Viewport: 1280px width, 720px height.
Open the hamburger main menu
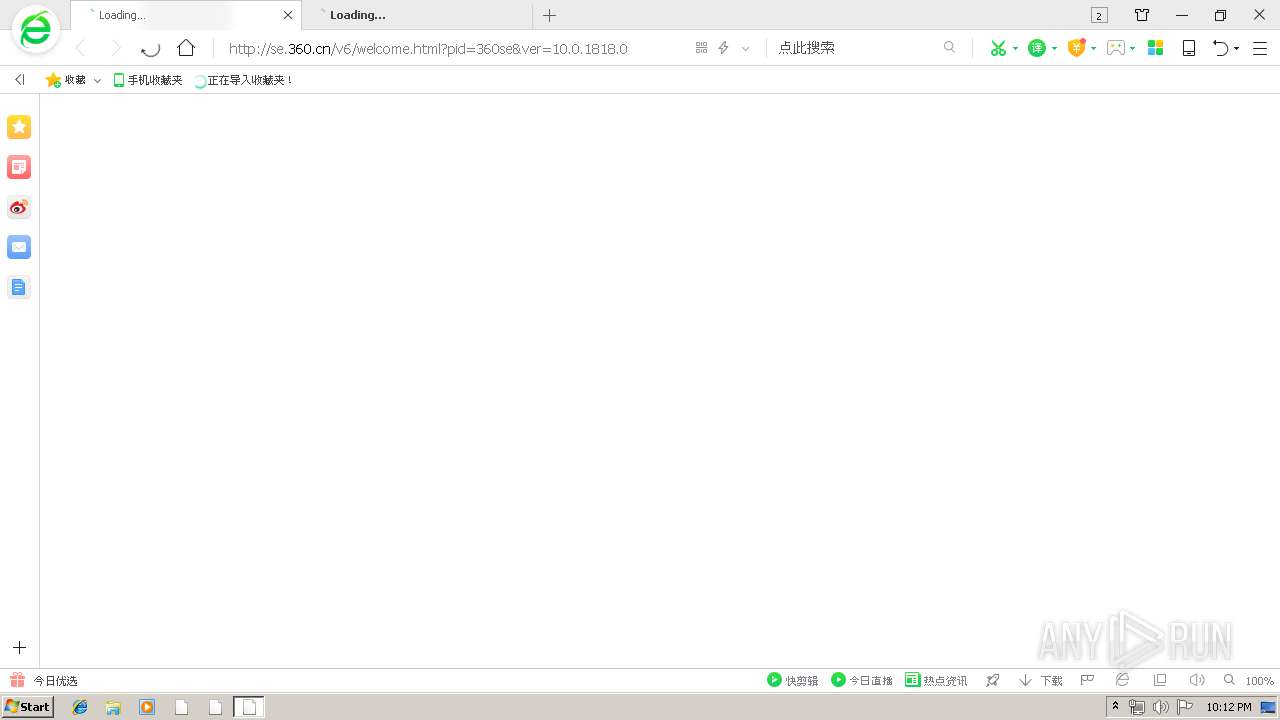1260,48
